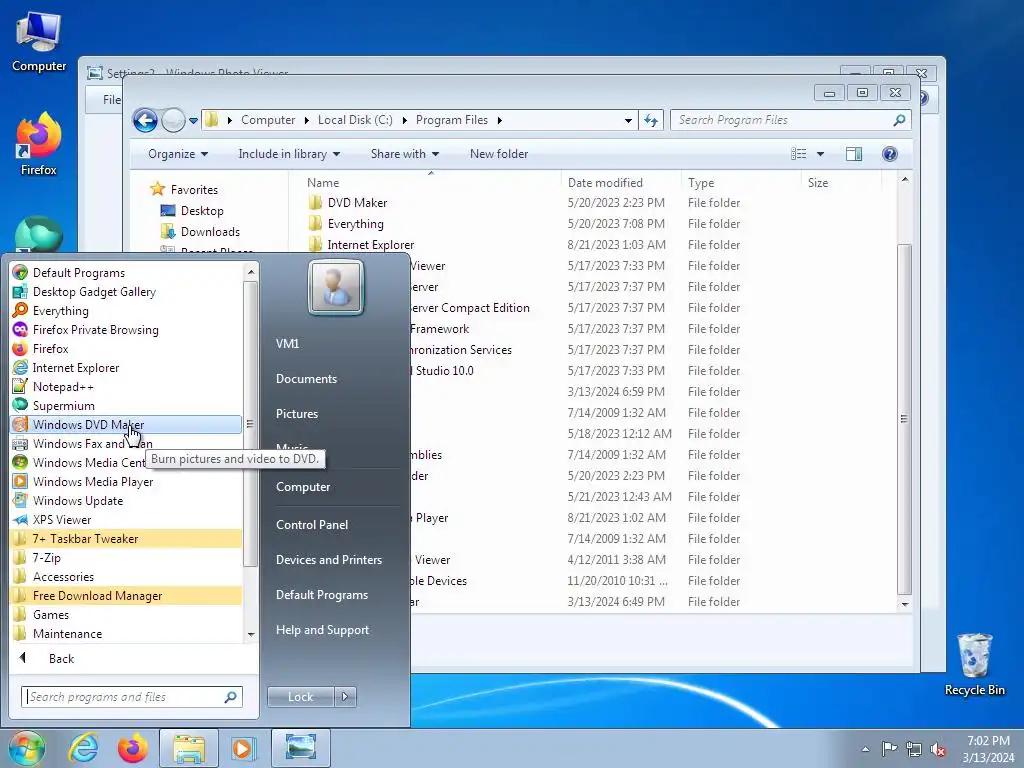Select the Internet Explorer folder
The height and width of the screenshot is (768, 1024).
pyautogui.click(x=370, y=245)
